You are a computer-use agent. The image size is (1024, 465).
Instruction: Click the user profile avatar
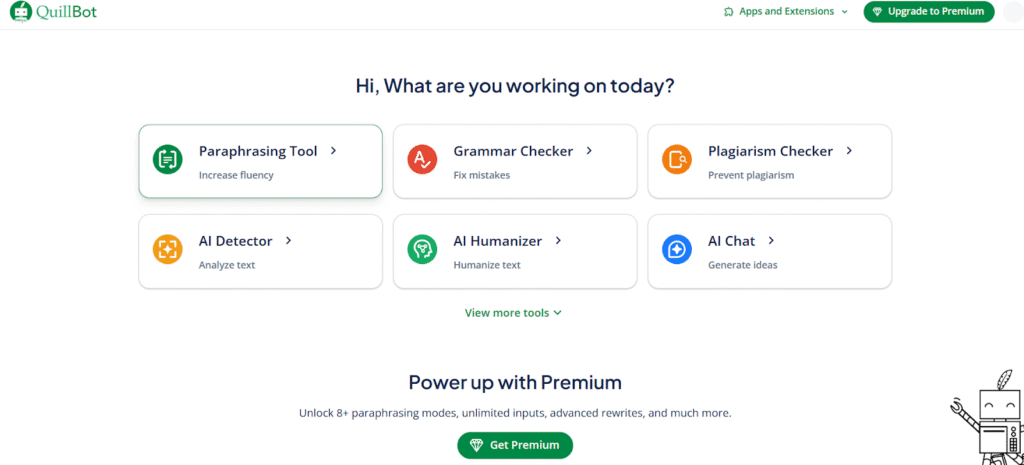coord(1013,12)
